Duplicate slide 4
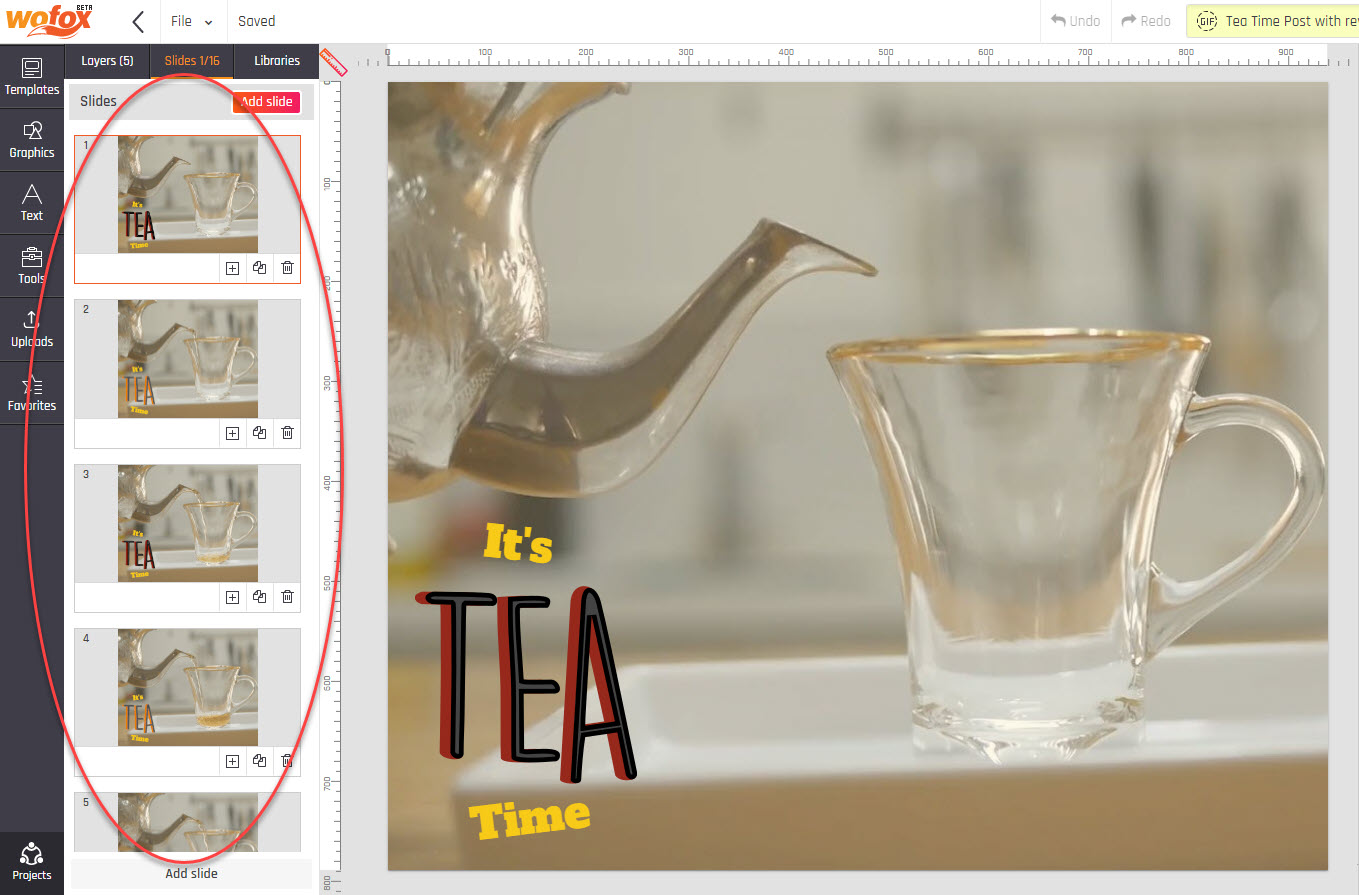This screenshot has height=895, width=1359. (x=260, y=761)
